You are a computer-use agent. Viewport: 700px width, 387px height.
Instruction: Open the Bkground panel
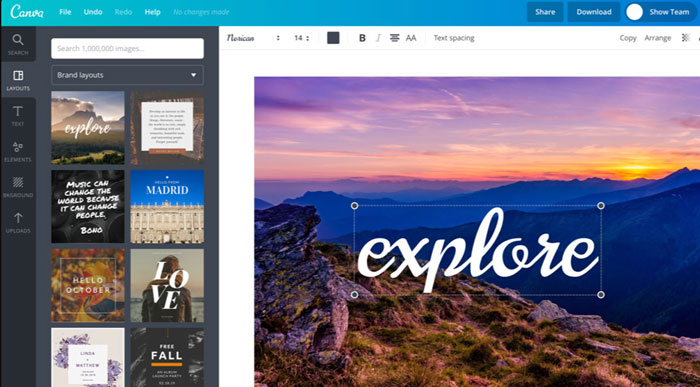click(x=18, y=187)
